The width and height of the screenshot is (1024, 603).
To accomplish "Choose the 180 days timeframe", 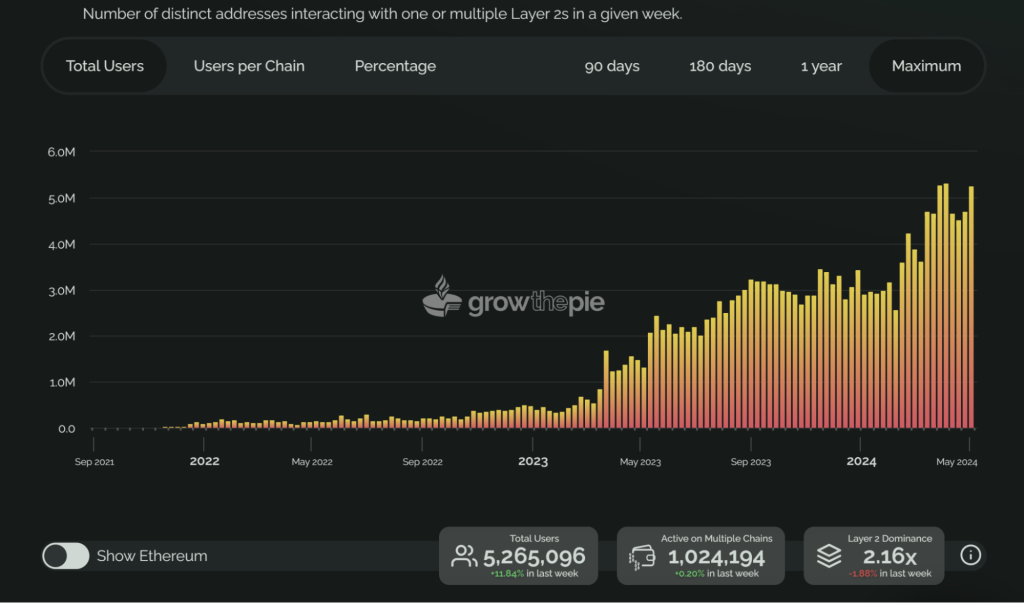I will 720,66.
